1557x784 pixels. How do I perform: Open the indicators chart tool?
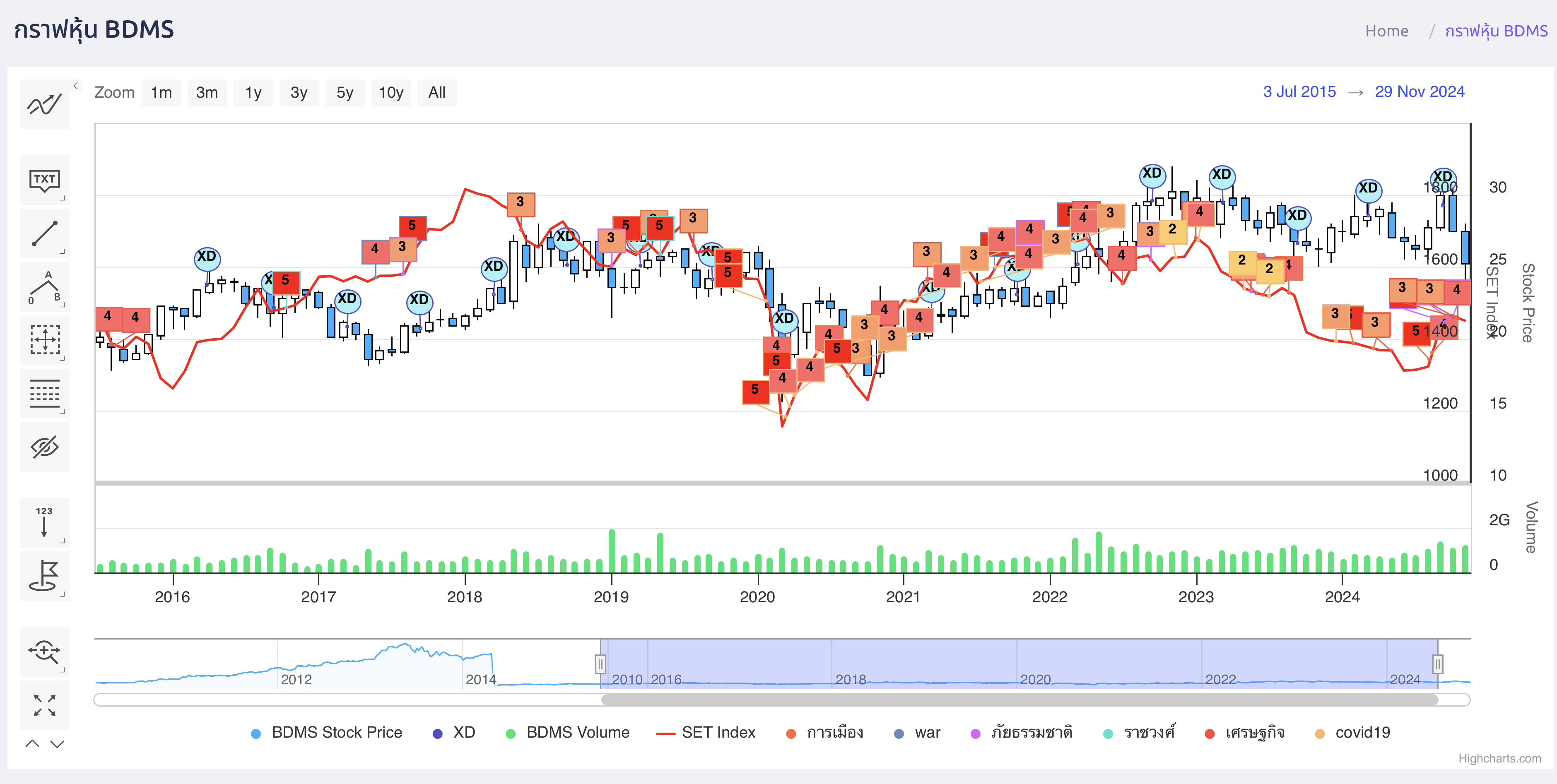tap(45, 104)
